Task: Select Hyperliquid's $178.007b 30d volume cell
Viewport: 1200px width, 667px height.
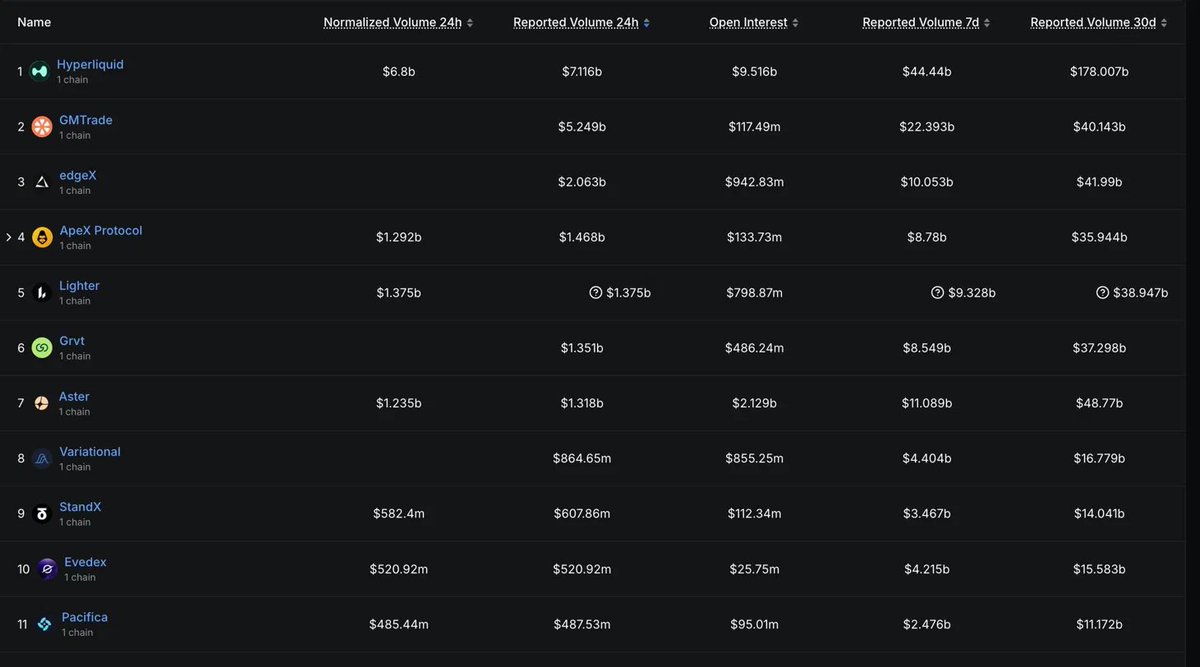Action: pyautogui.click(x=1099, y=72)
